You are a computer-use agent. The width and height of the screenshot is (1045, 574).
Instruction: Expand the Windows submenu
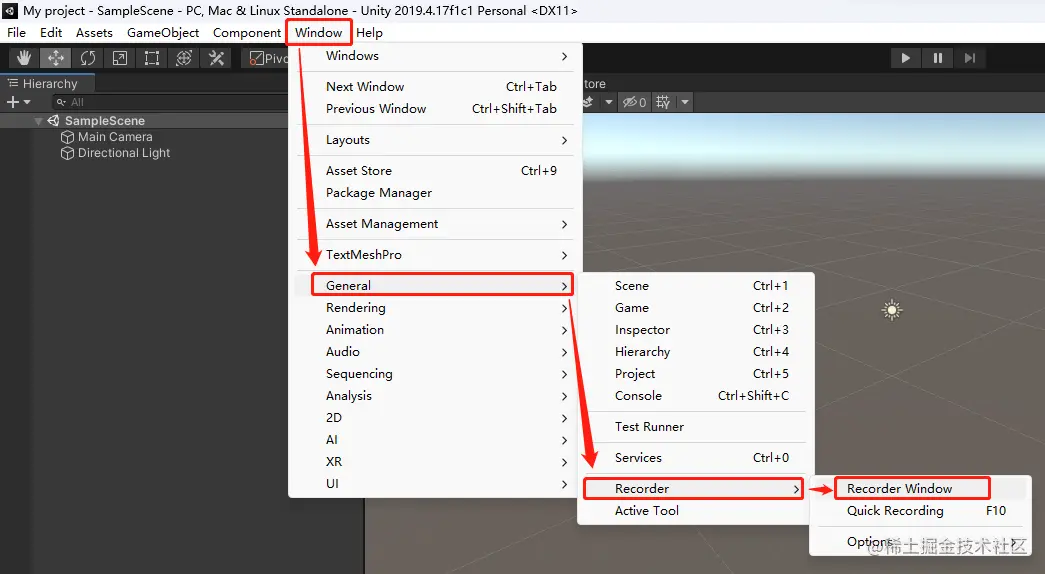pyautogui.click(x=435, y=56)
